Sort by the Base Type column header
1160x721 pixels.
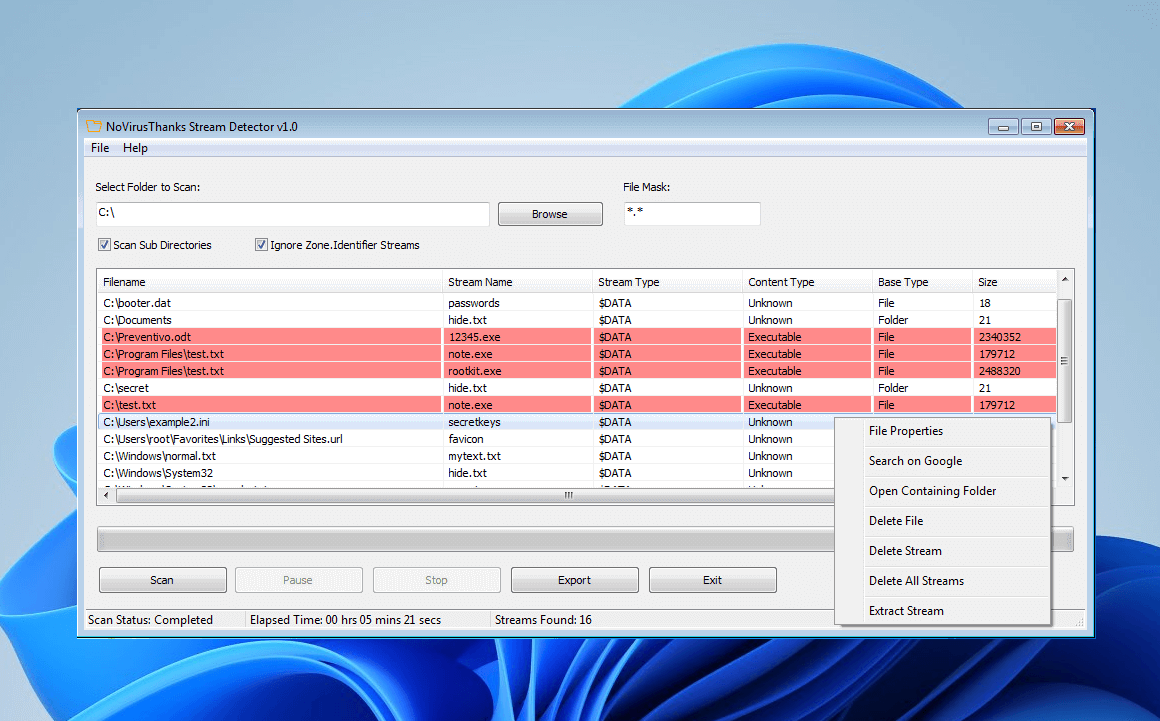[x=923, y=282]
